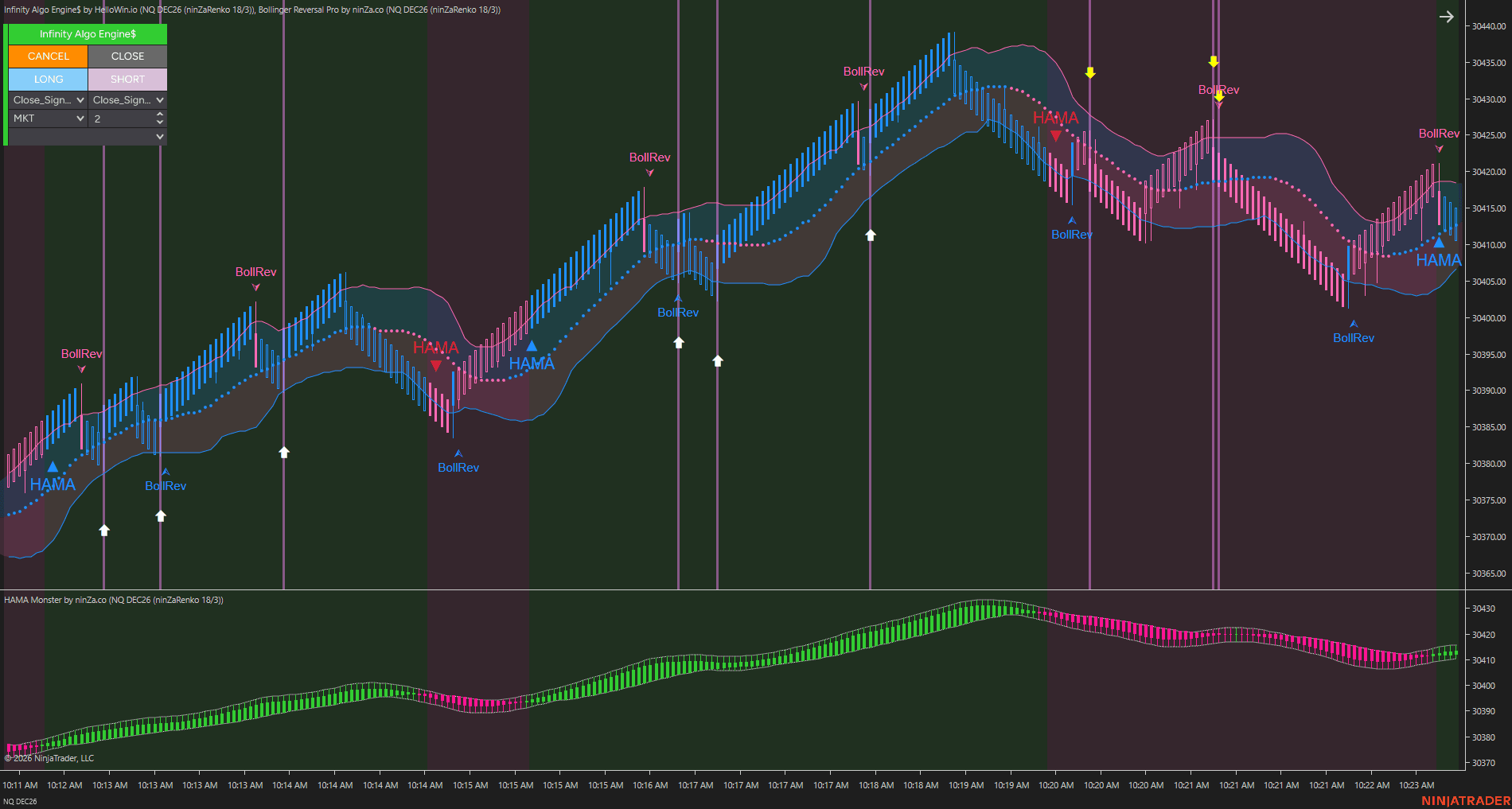Select the NQ DEC26 tab at bottom left
Viewport: 1512px width, 809px height.
click(x=20, y=801)
